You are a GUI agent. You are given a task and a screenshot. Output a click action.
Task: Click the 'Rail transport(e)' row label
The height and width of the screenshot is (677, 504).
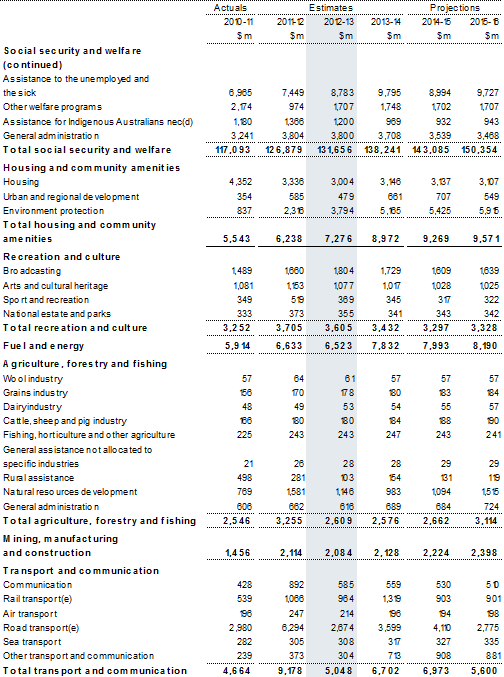[x=37, y=599]
